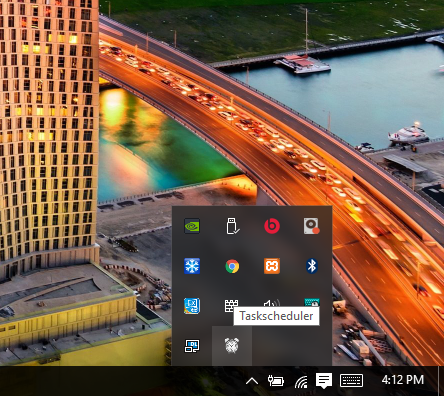
Task: Open the Wi-Fi network icon in taskbar
Action: 301,382
